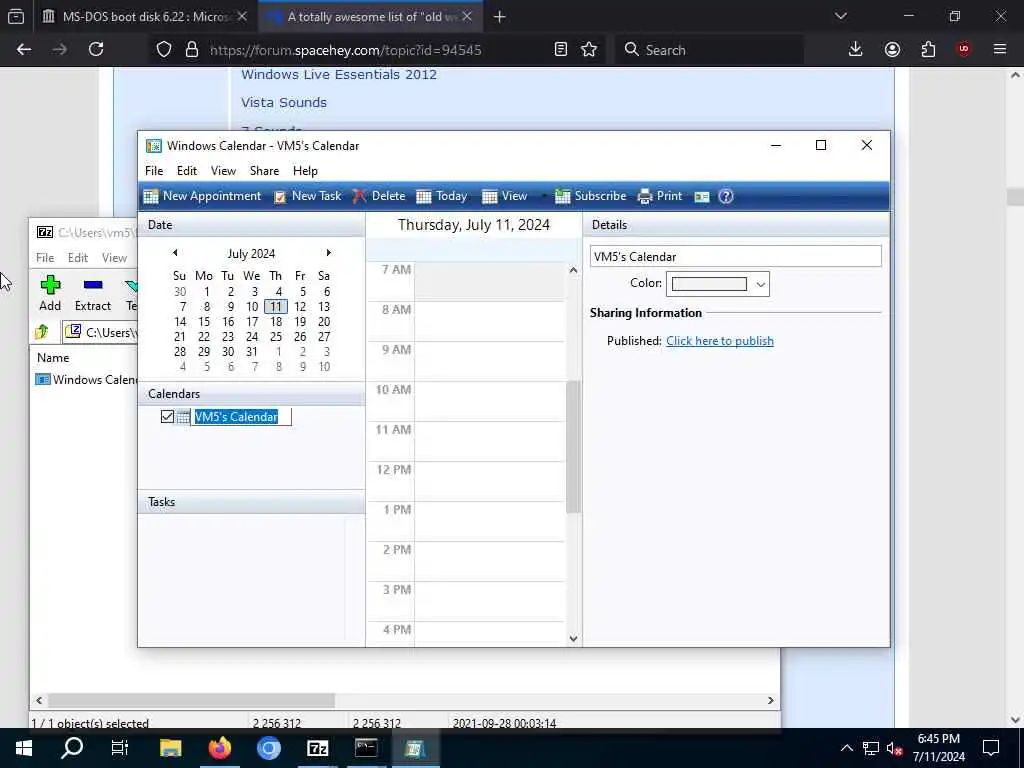This screenshot has height=768, width=1024.
Task: Click 7-Zip horizontal scrollbar right arrow
Action: tap(771, 700)
